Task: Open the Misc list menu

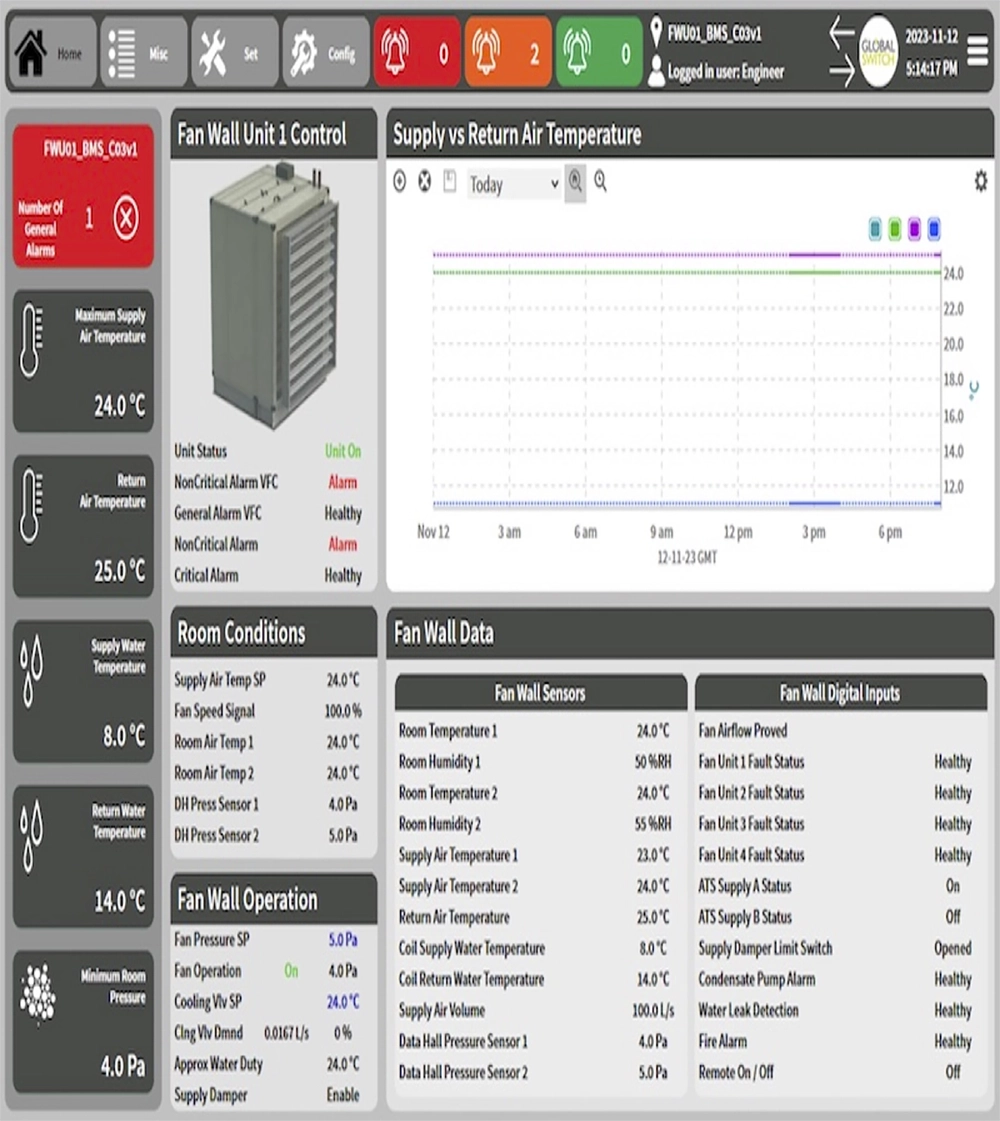Action: point(144,53)
